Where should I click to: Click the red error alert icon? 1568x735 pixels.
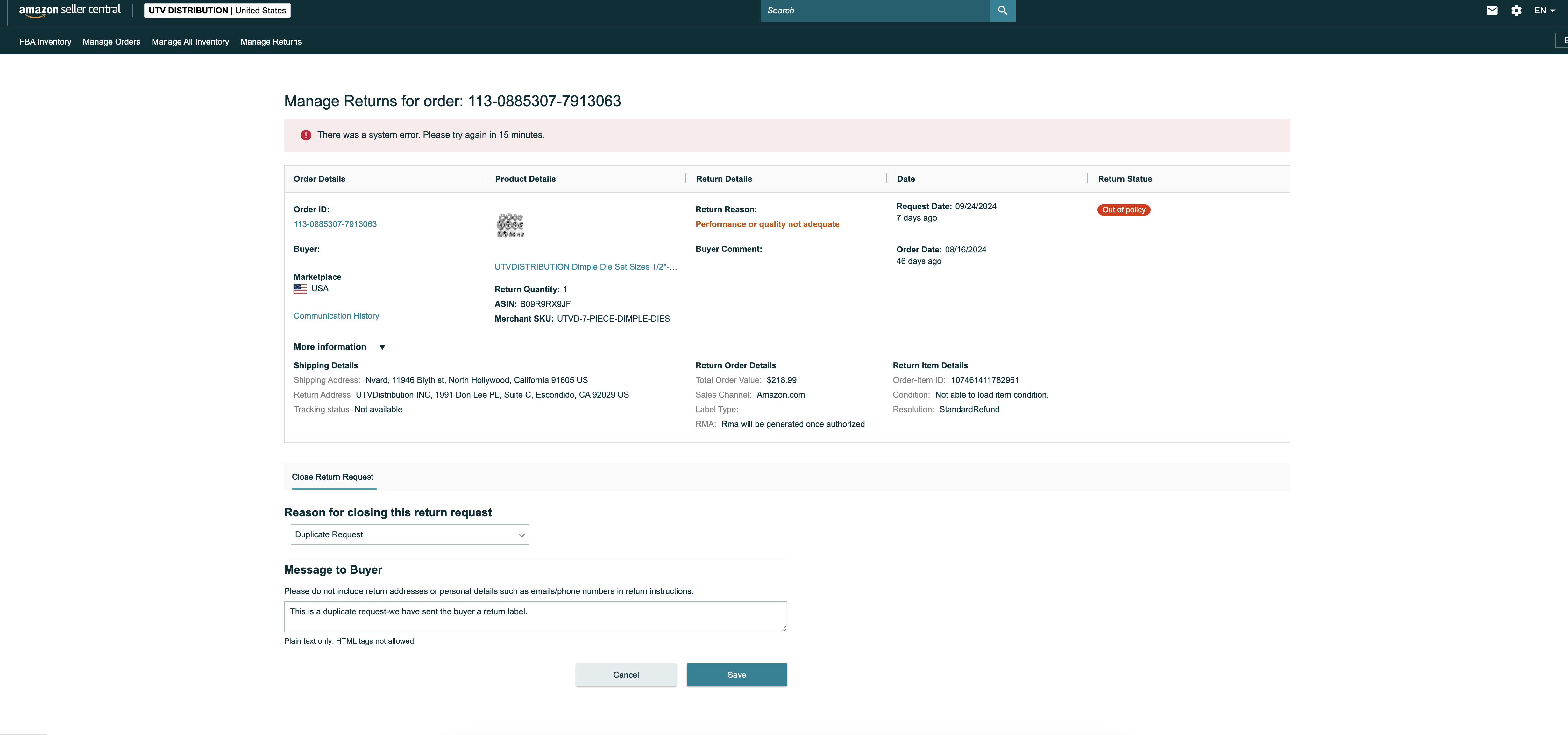coord(306,135)
